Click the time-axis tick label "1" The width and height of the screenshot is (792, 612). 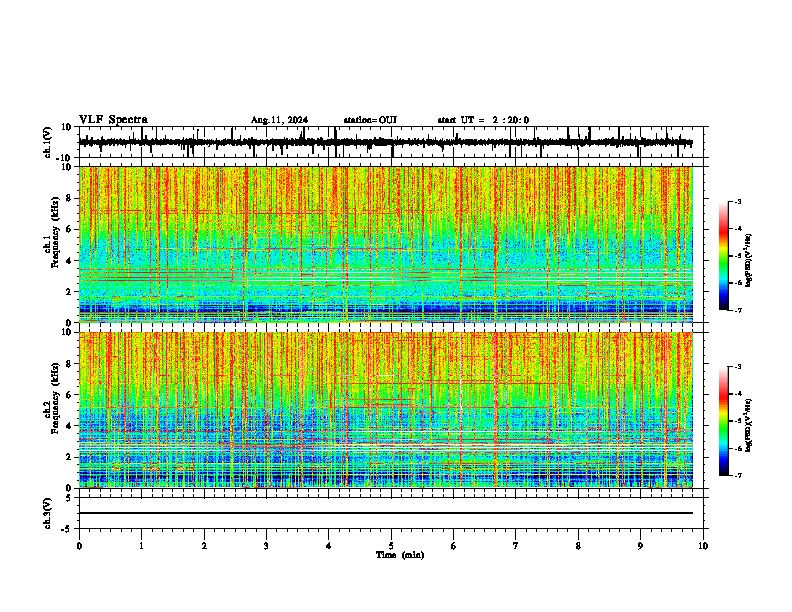coord(141,546)
